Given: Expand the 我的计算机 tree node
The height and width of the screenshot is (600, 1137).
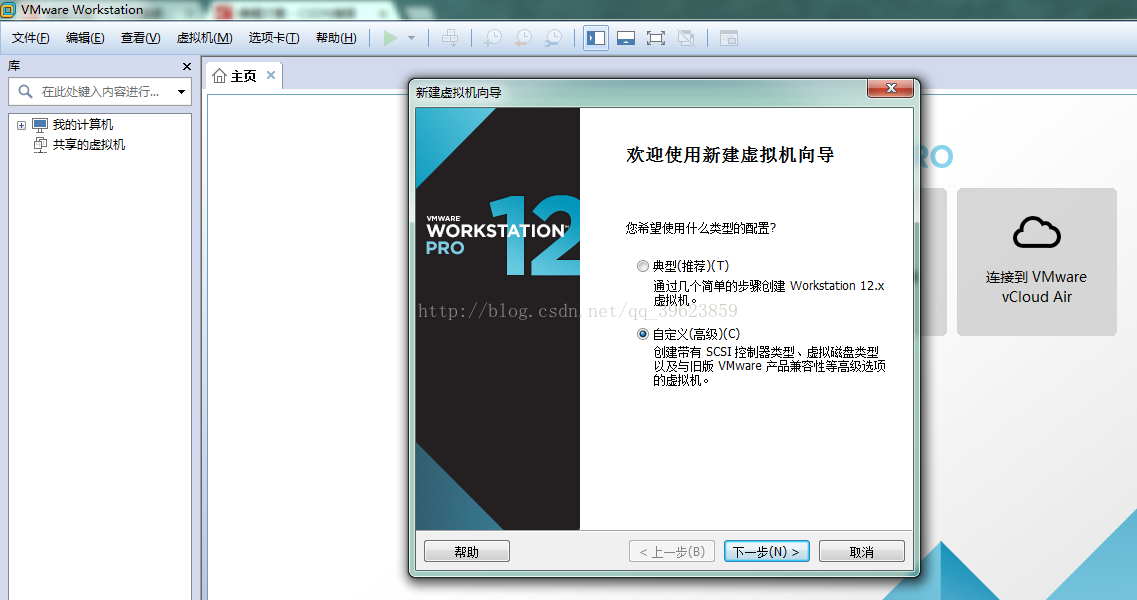Looking at the screenshot, I should click(21, 125).
